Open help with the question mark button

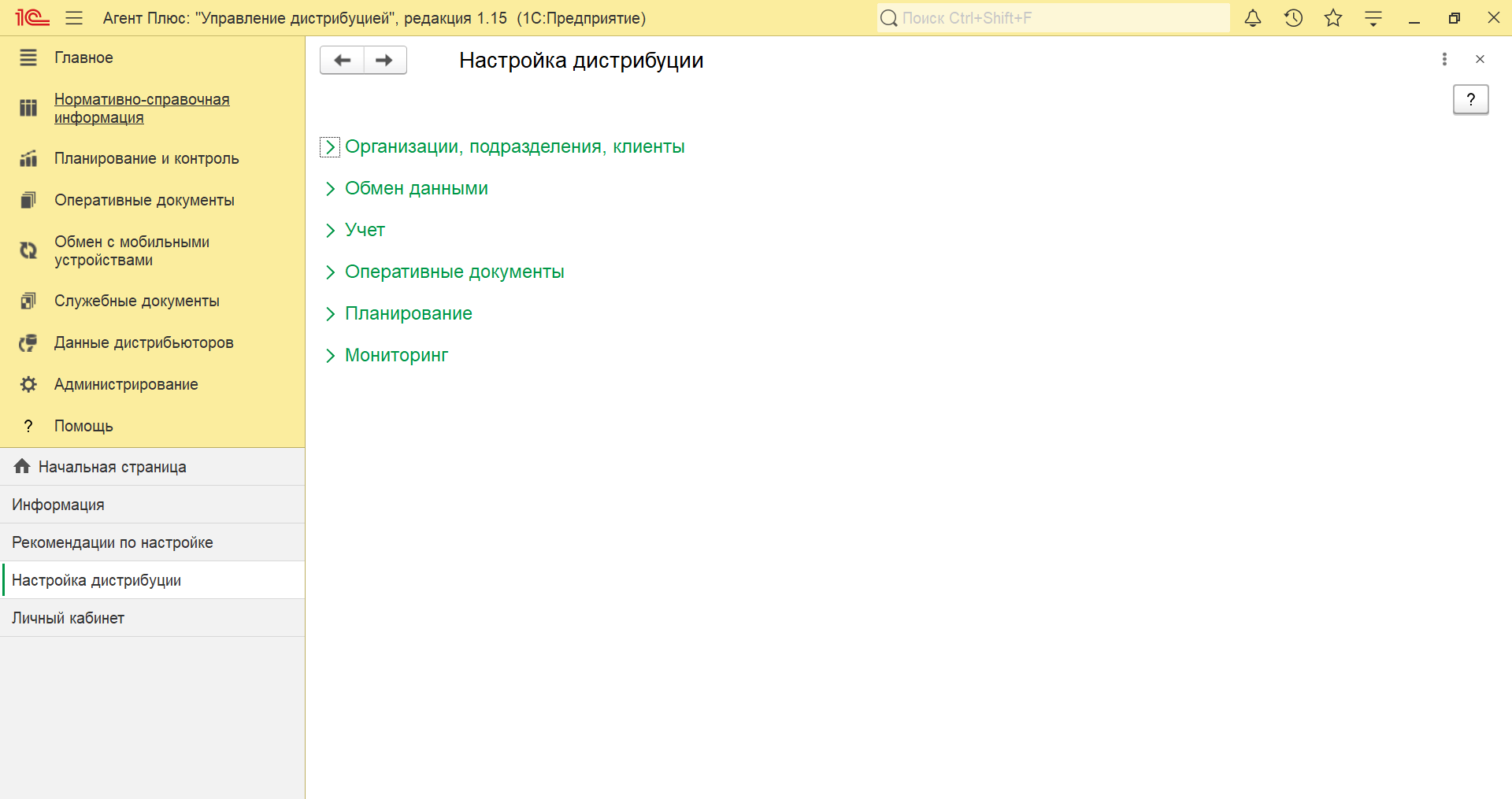1470,99
